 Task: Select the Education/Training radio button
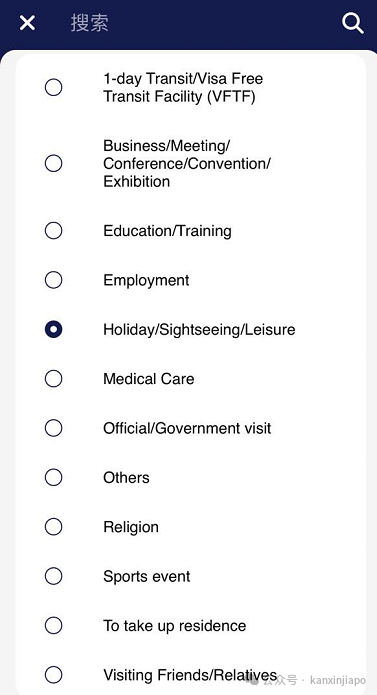click(x=54, y=230)
